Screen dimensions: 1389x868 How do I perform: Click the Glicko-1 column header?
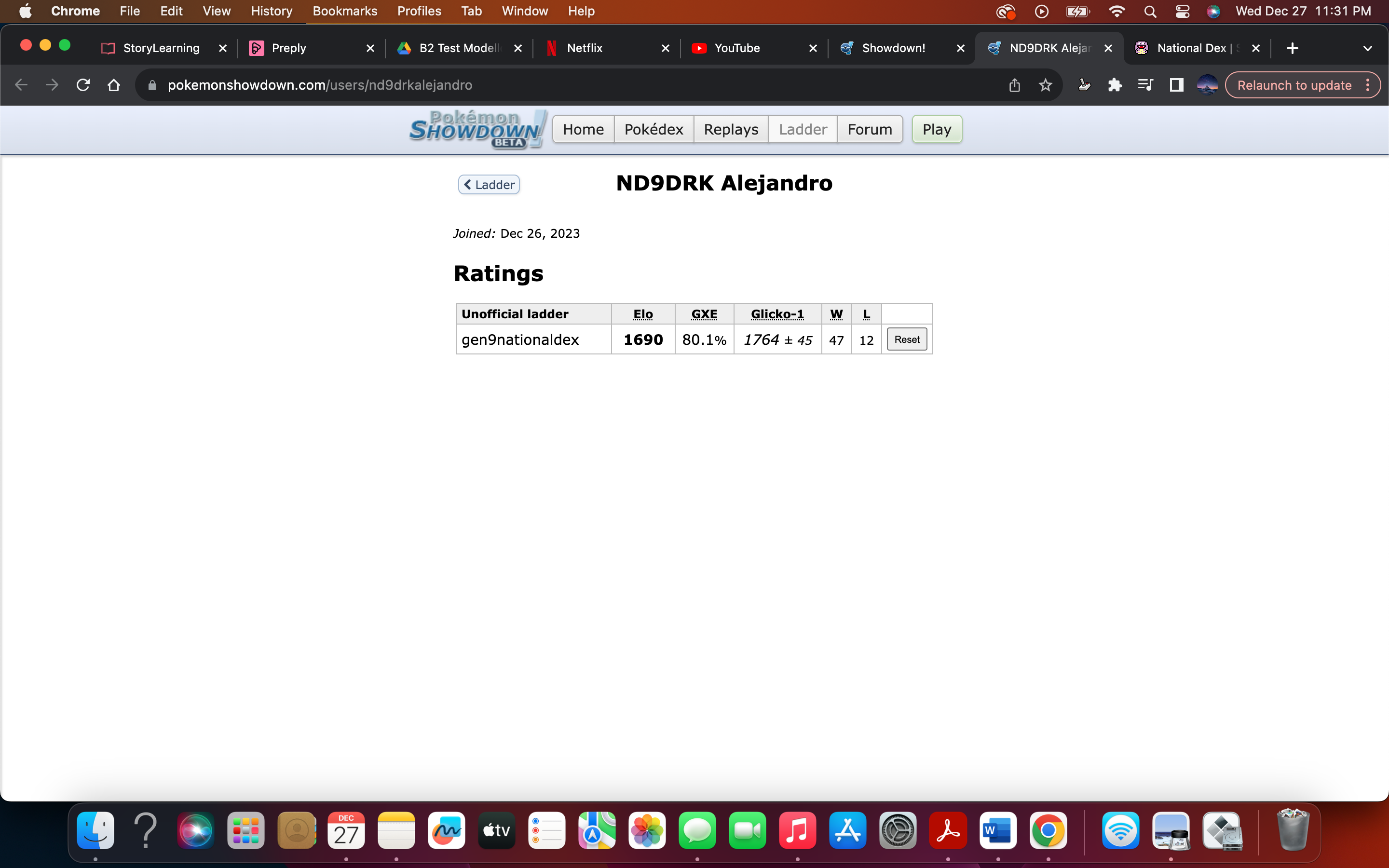tap(777, 314)
